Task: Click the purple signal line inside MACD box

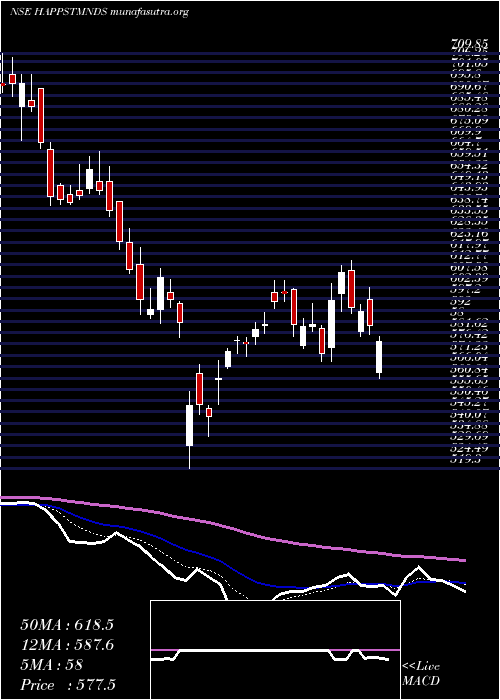Action: coord(275,650)
